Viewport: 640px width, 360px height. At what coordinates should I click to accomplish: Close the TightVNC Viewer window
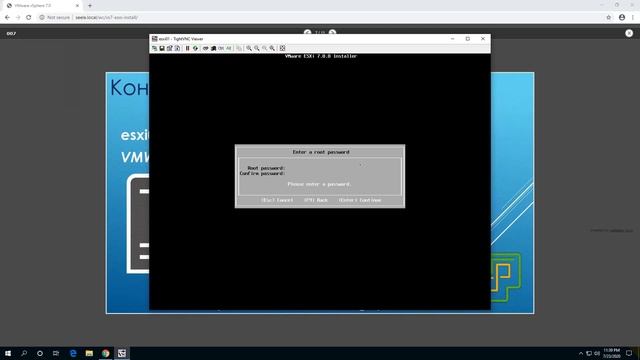483,39
